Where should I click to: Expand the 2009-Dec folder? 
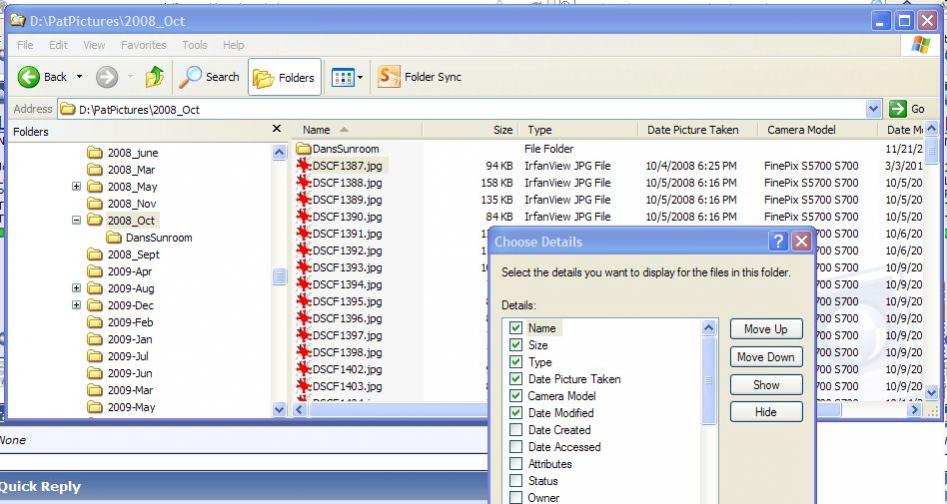click(76, 305)
